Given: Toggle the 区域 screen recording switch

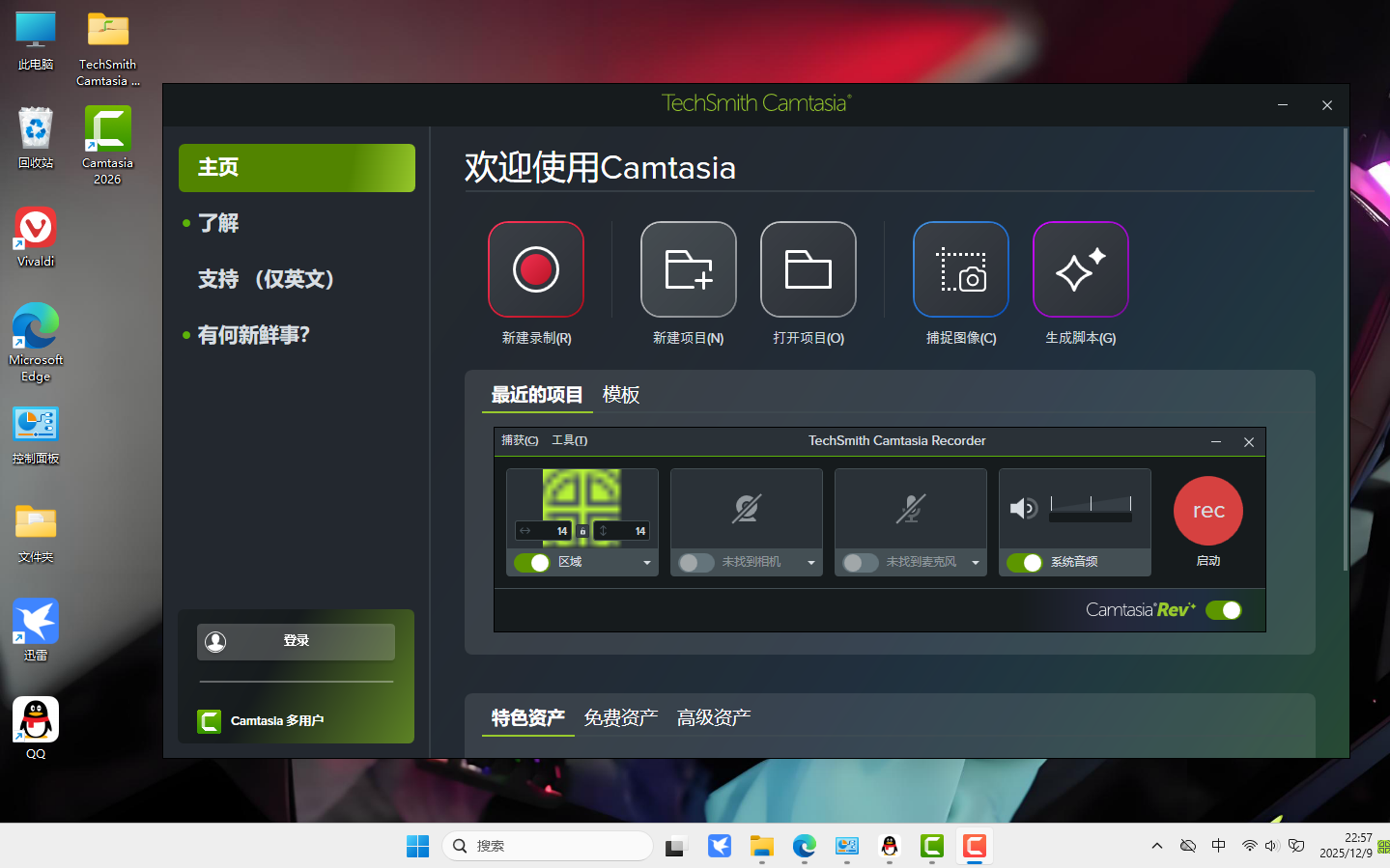Looking at the screenshot, I should pos(532,563).
